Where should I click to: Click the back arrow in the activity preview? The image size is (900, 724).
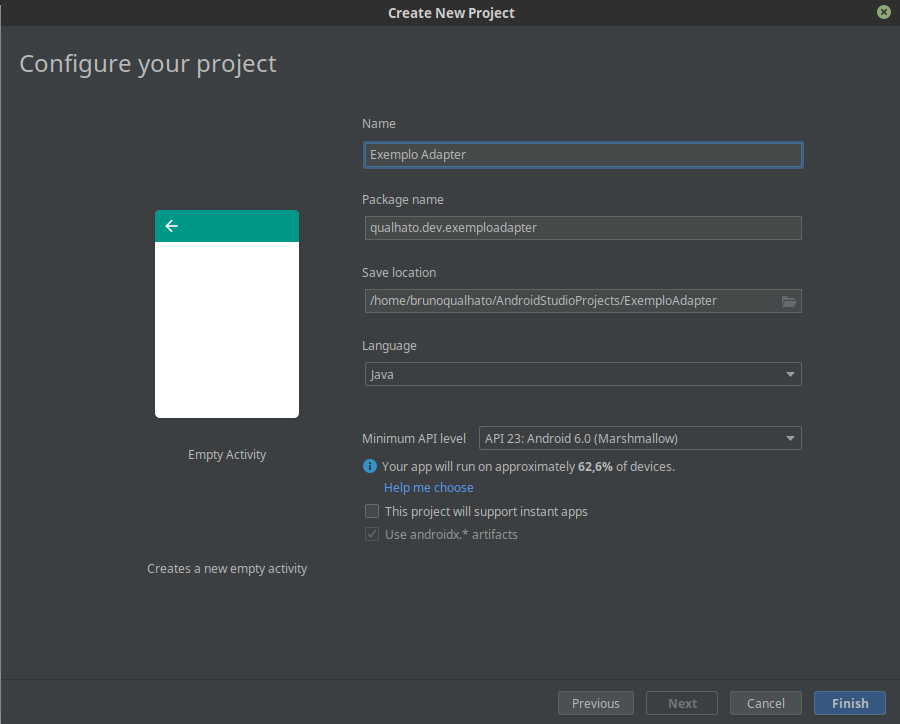(x=171, y=226)
